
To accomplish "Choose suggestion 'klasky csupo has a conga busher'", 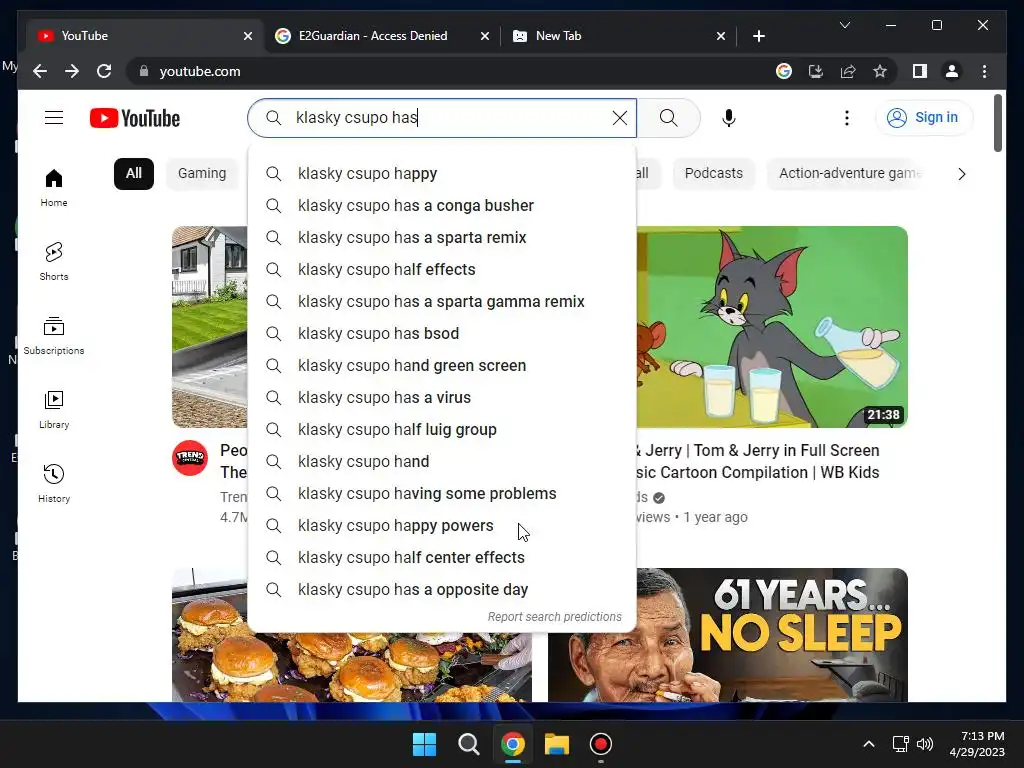I will (x=441, y=206).
